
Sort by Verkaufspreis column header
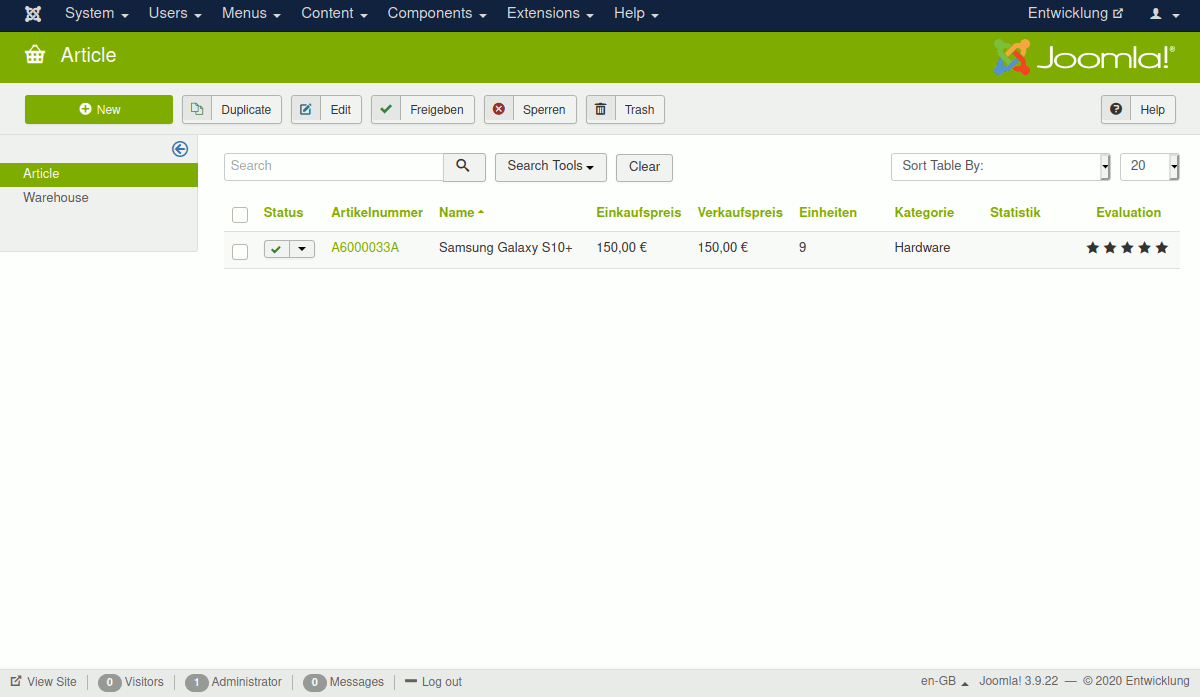coord(740,213)
